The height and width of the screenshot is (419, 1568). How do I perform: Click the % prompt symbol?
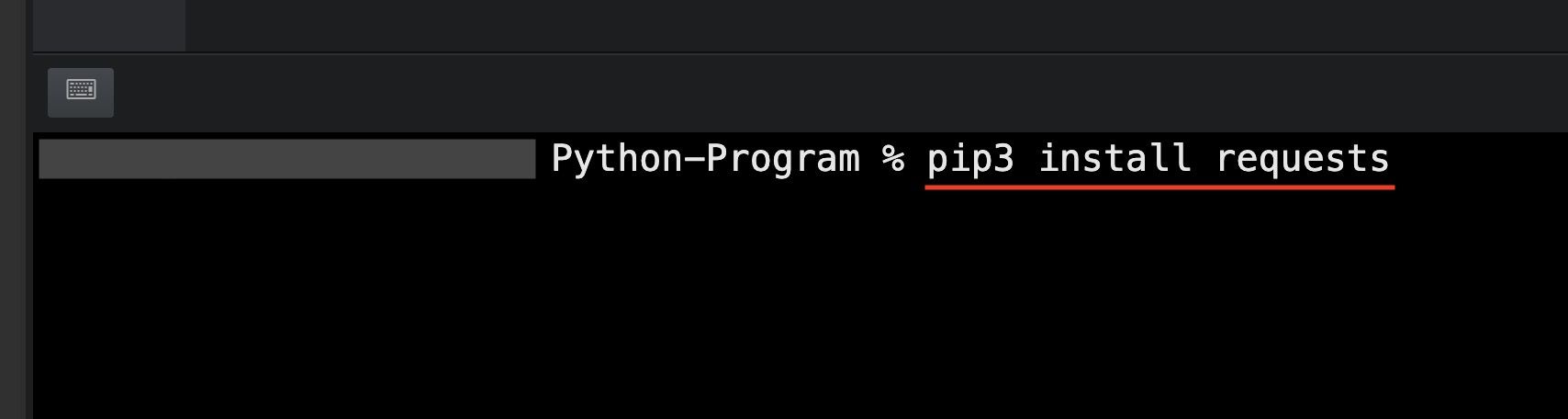click(x=892, y=159)
